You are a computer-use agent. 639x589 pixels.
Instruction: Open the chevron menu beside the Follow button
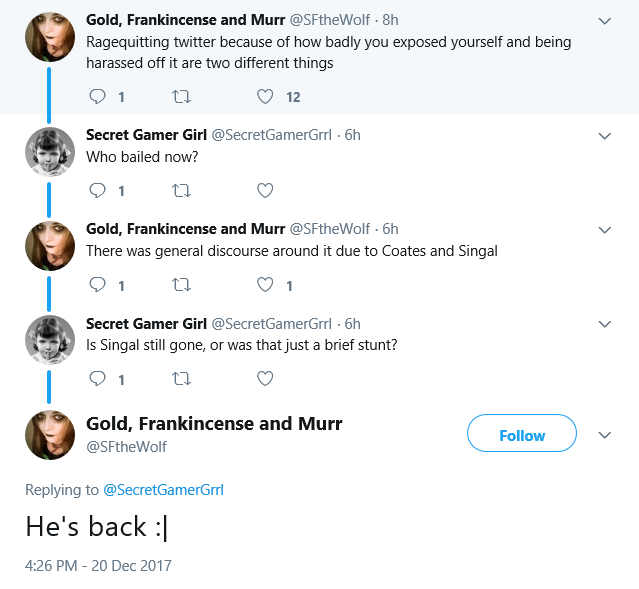605,435
